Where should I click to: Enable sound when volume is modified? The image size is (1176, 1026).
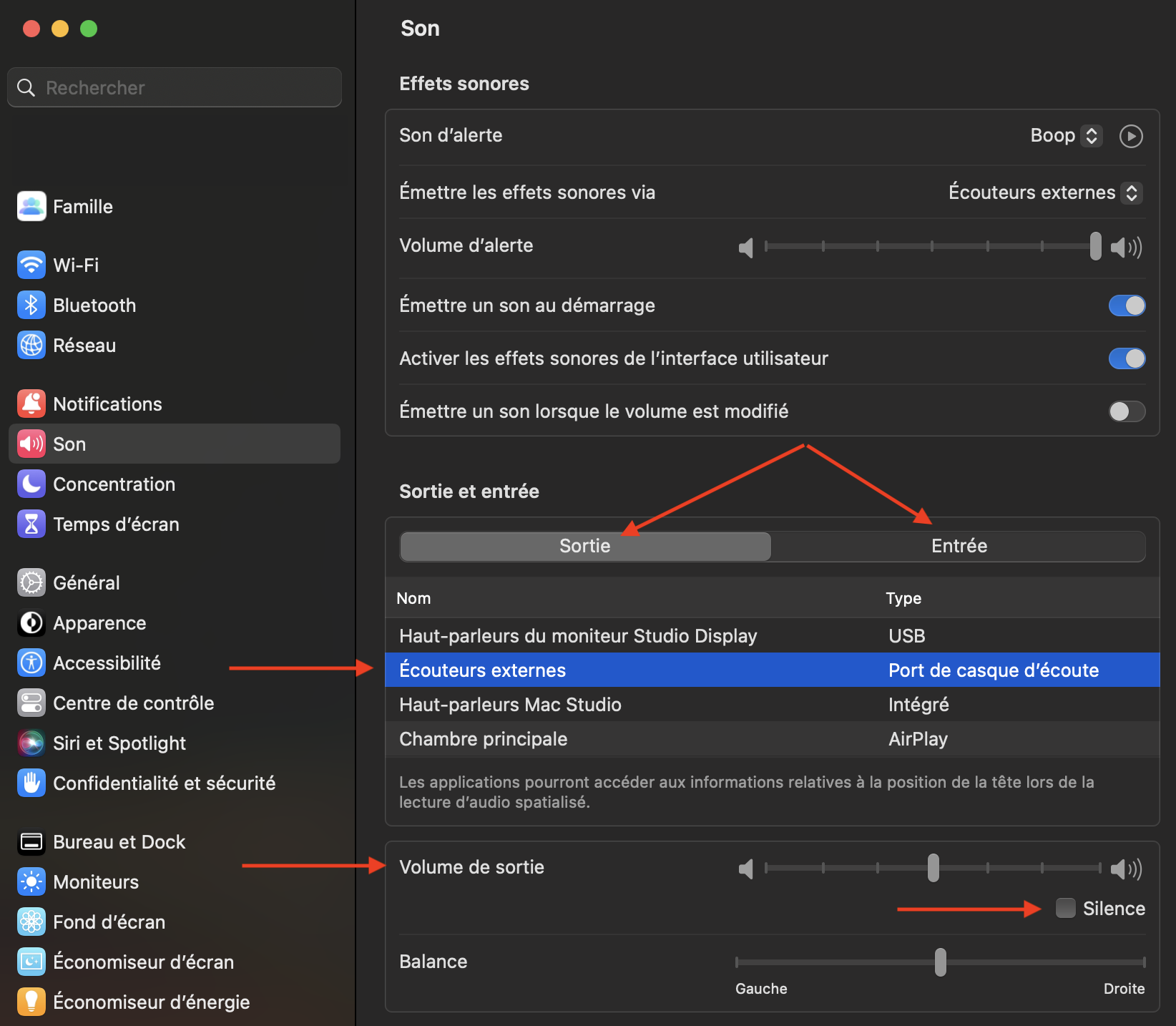click(x=1127, y=411)
